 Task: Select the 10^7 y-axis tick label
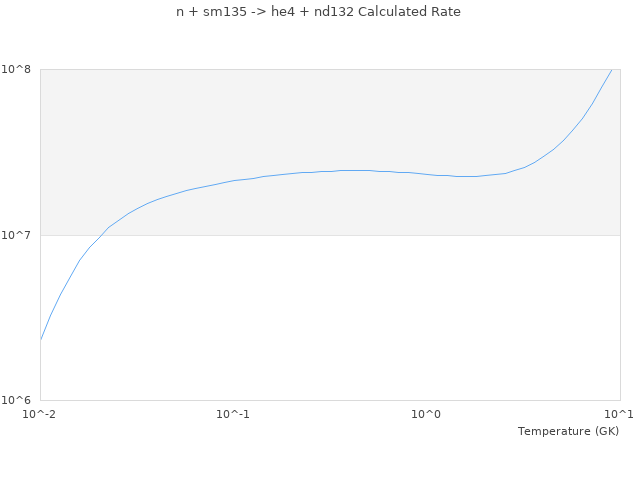click(x=19, y=235)
